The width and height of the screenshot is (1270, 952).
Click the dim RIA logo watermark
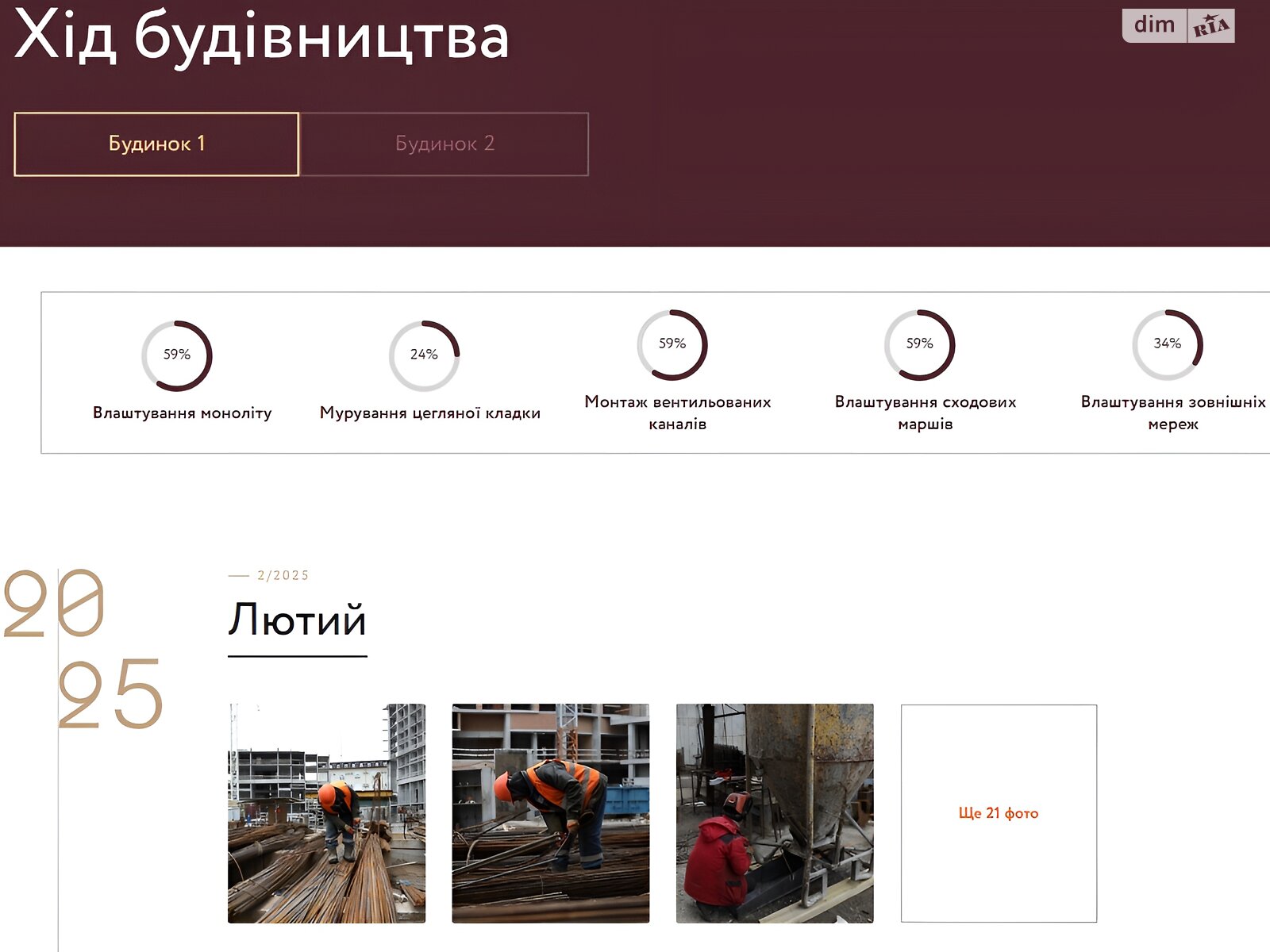point(1178,25)
